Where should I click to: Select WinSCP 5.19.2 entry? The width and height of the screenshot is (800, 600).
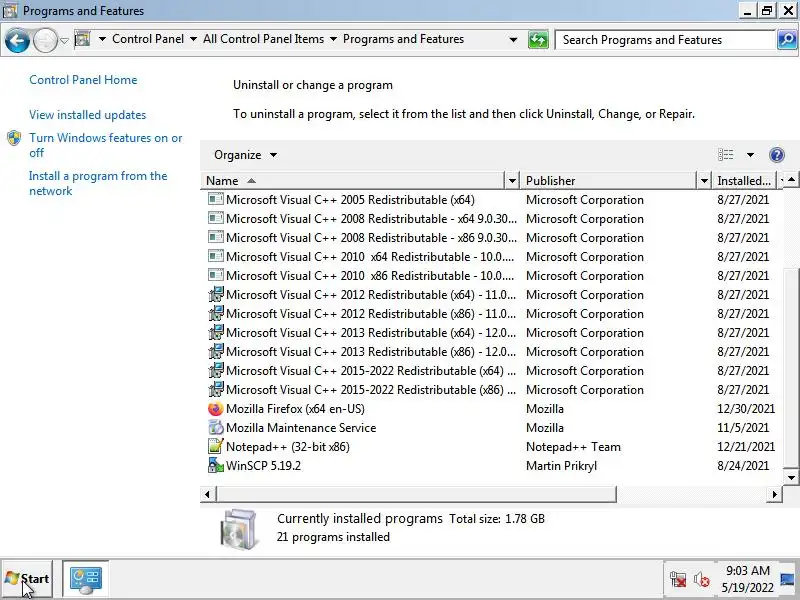[x=263, y=466]
